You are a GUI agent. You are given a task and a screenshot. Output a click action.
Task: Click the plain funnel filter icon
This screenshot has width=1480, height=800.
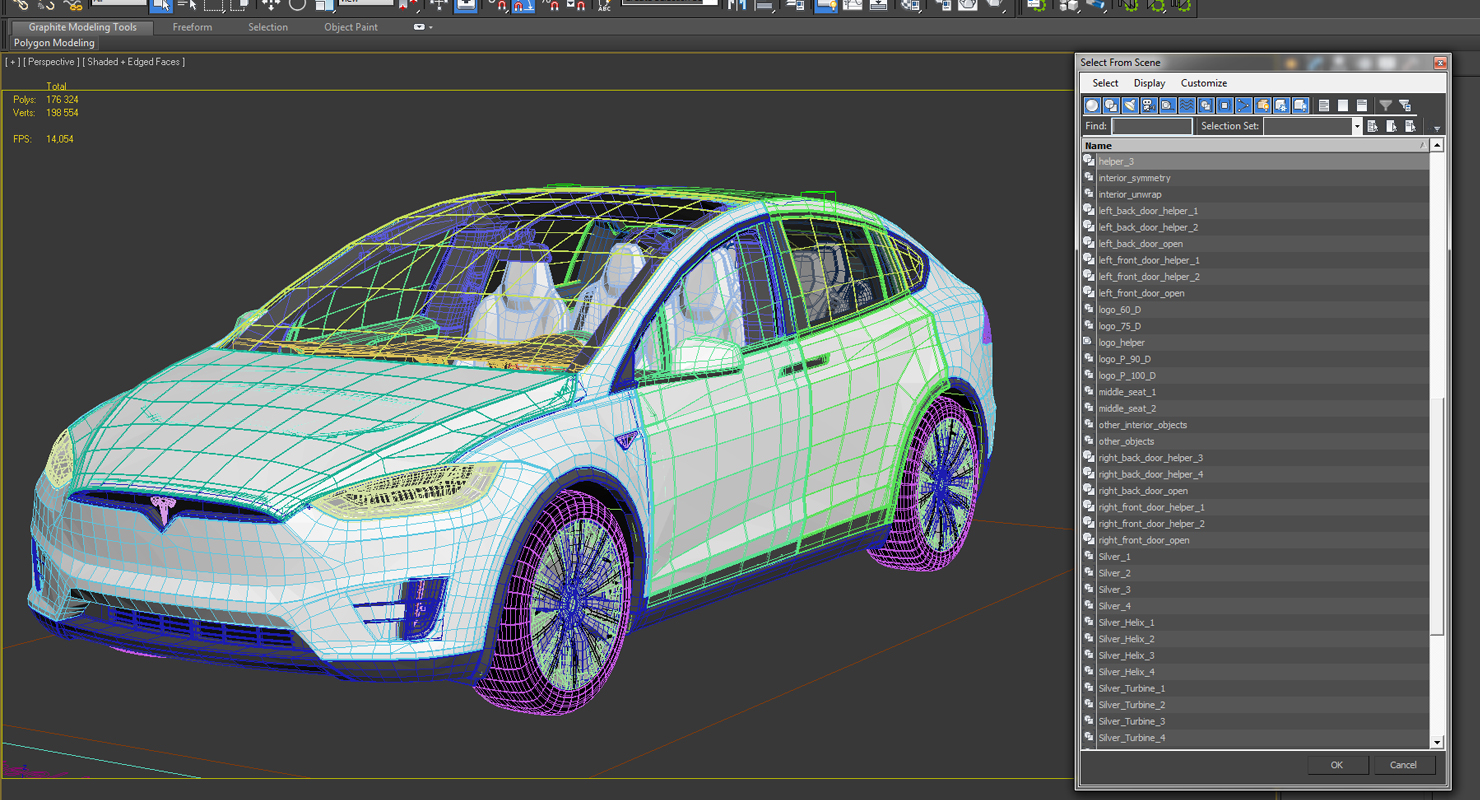coord(1386,105)
